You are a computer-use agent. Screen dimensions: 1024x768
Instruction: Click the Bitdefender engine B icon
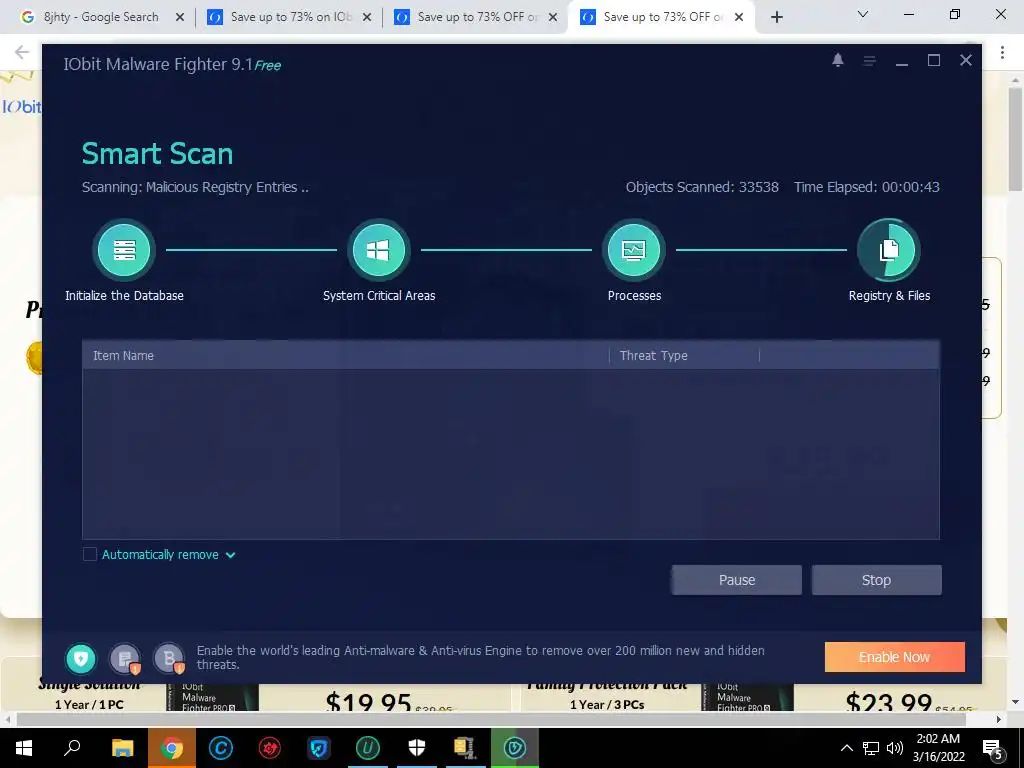pyautogui.click(x=169, y=658)
